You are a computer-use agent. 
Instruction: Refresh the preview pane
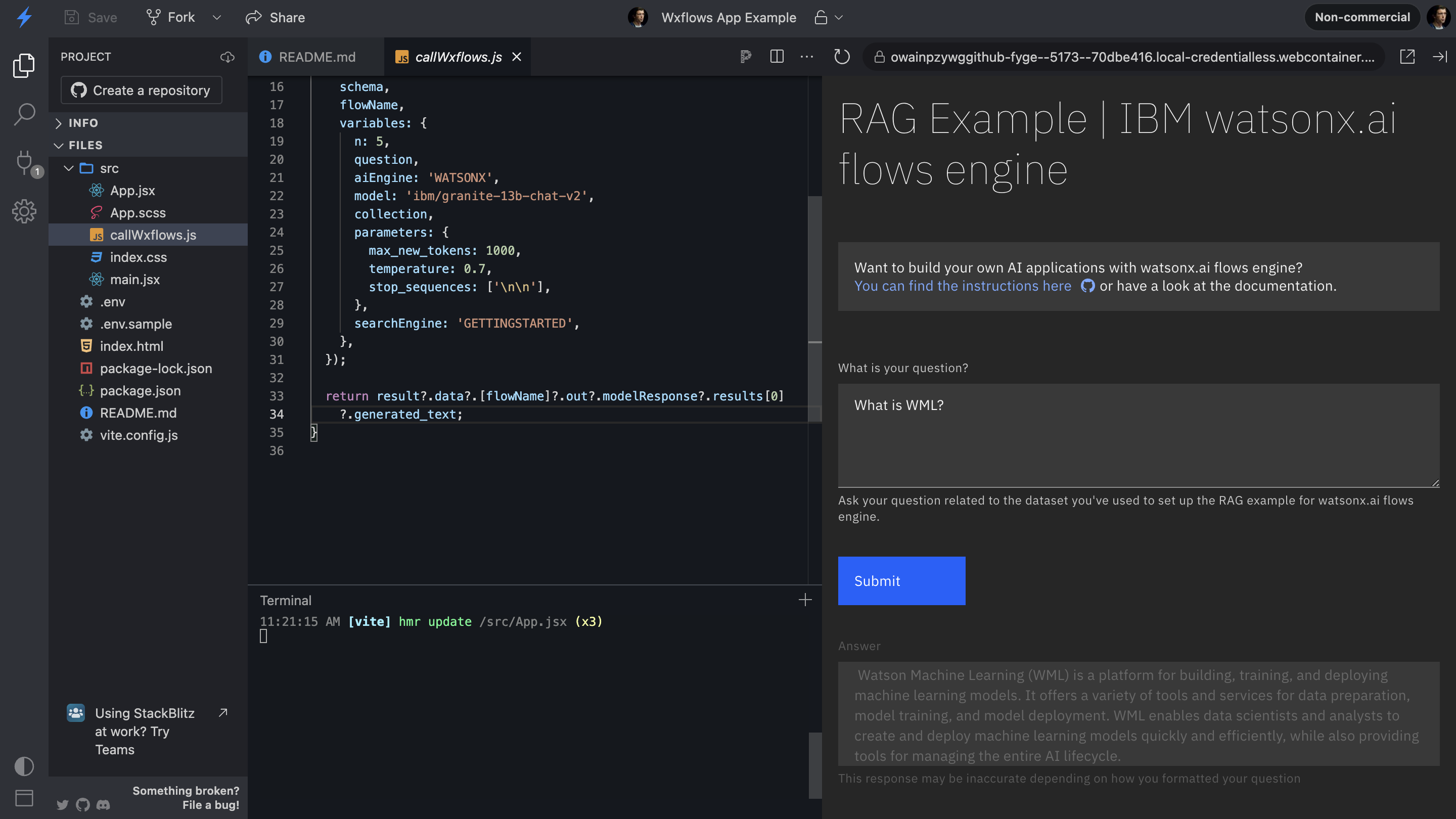pyautogui.click(x=842, y=57)
